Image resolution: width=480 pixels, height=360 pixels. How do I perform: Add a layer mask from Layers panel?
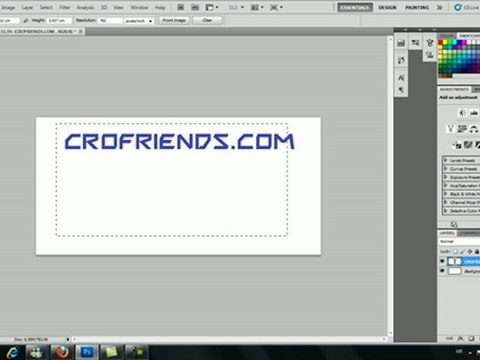tap(471, 339)
